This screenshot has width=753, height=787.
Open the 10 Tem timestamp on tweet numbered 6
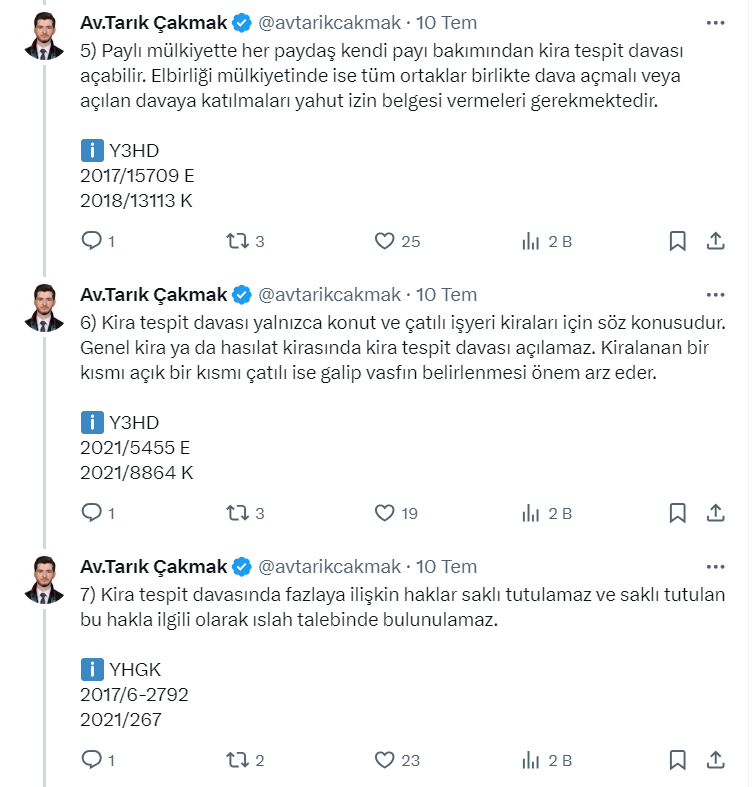pos(446,295)
